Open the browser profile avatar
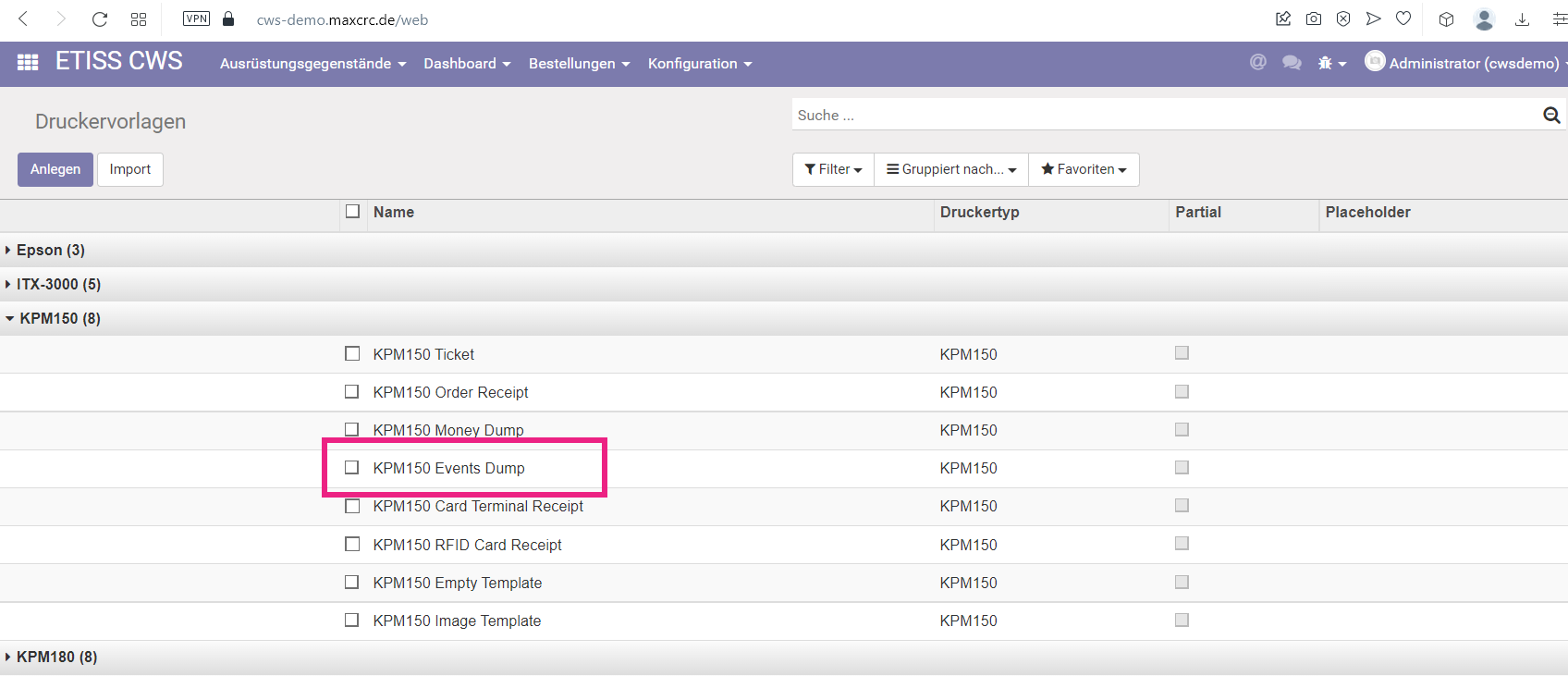 coord(1485,19)
